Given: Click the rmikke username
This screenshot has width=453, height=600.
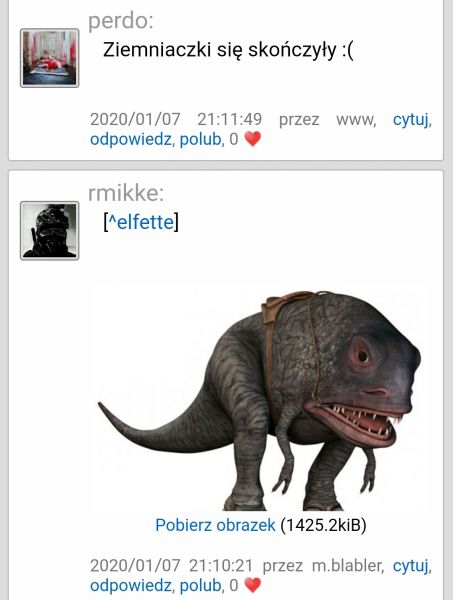Looking at the screenshot, I should pos(126,193).
